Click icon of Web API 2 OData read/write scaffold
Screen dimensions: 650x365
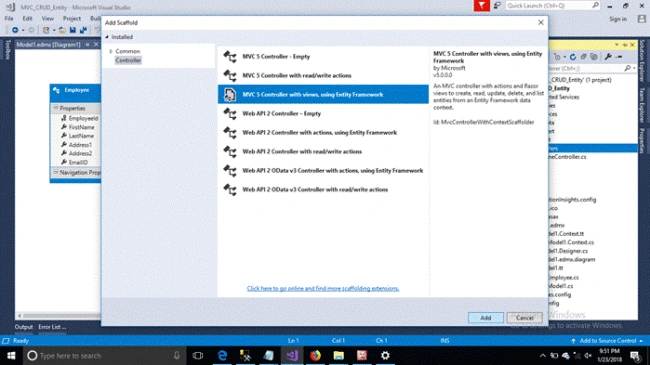tap(230, 190)
